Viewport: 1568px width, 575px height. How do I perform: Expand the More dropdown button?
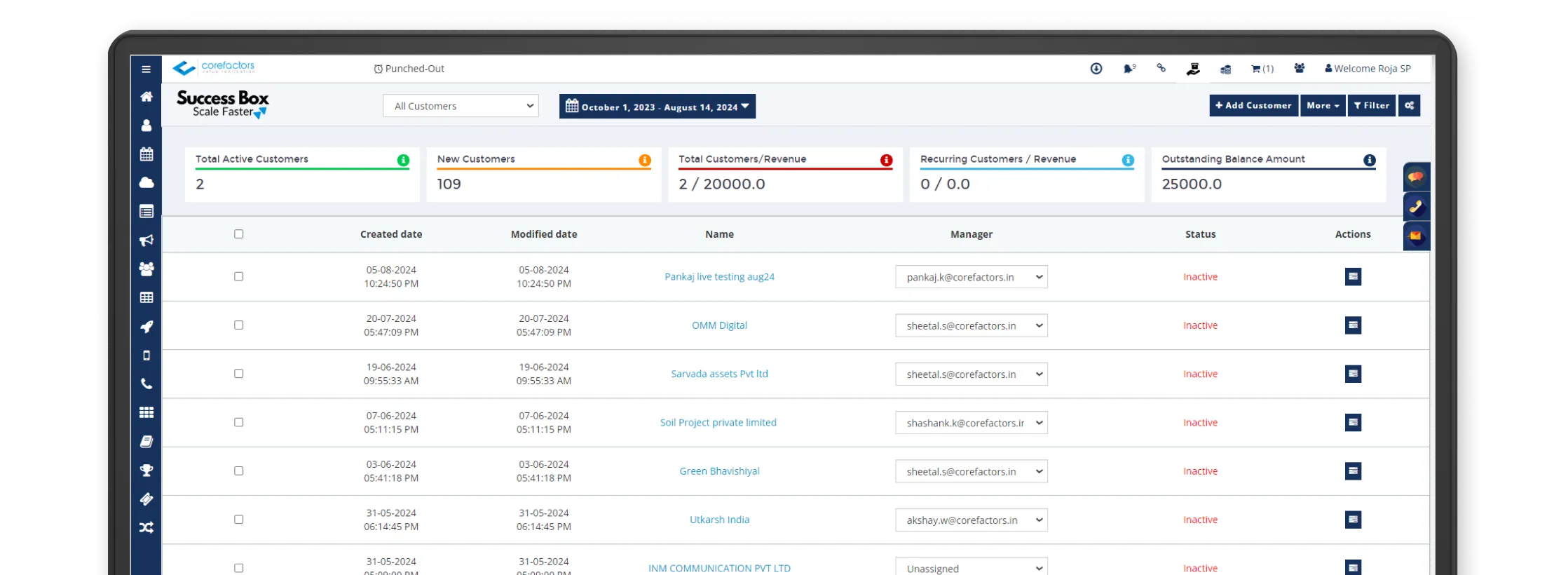pyautogui.click(x=1323, y=106)
